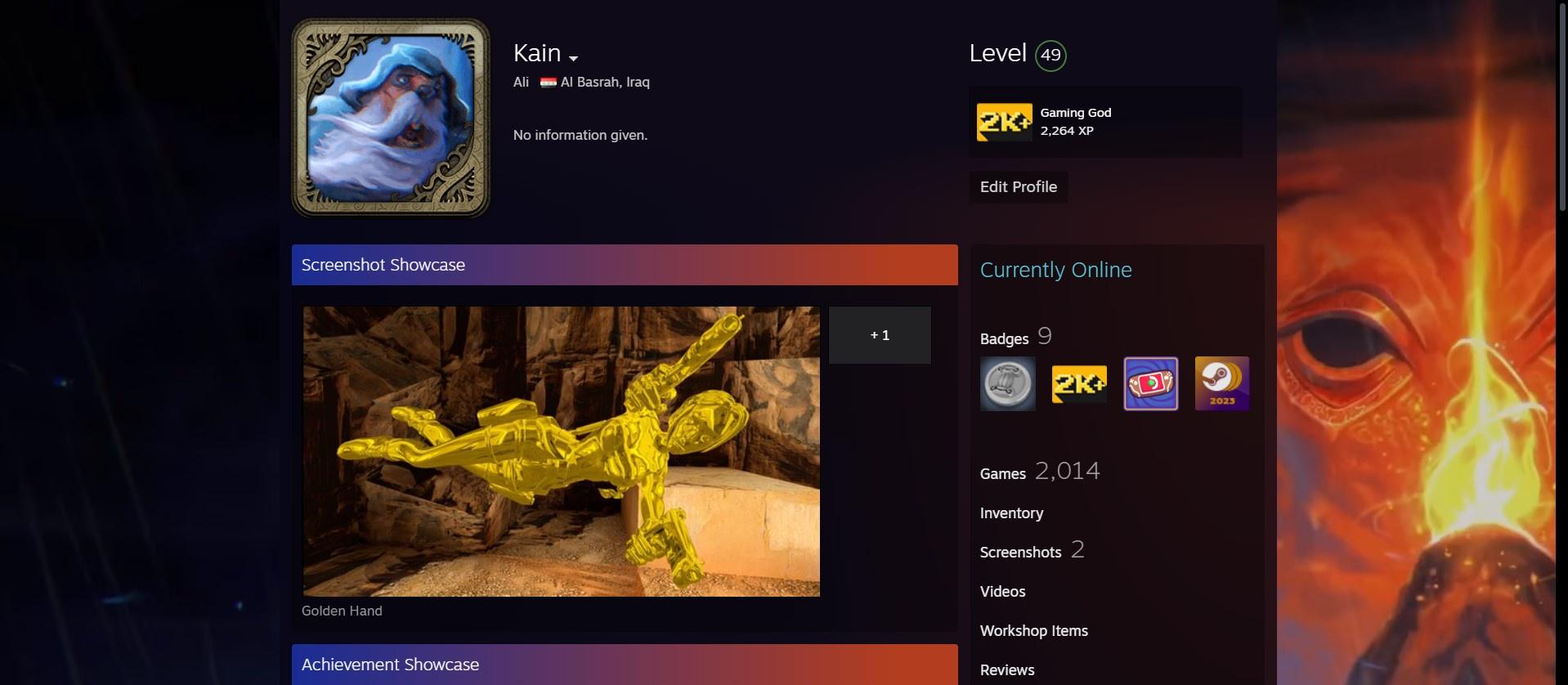Click the No information given summary text
Image resolution: width=1568 pixels, height=685 pixels.
click(580, 135)
